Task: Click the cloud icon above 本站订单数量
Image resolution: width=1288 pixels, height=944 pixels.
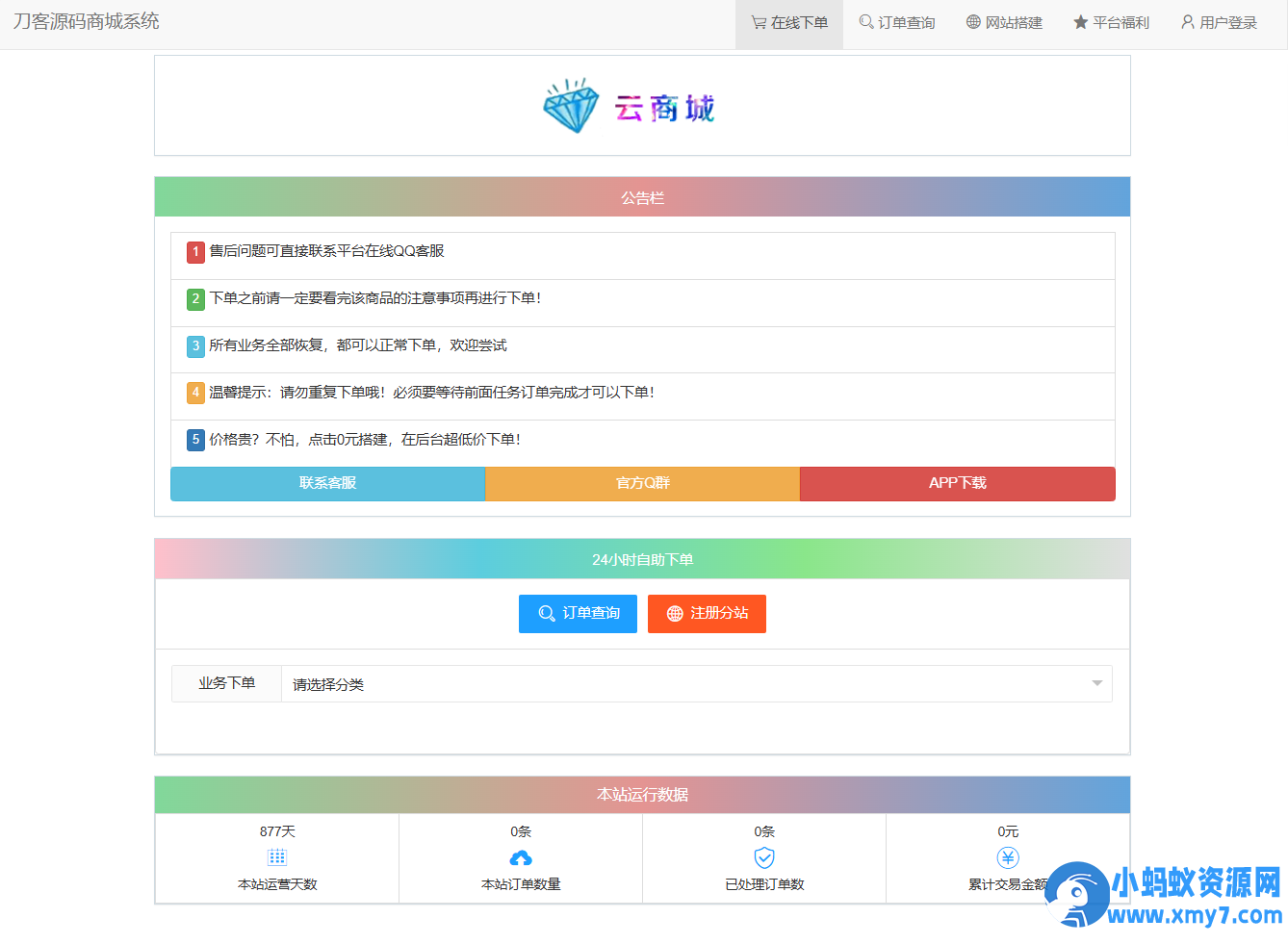Action: click(520, 856)
